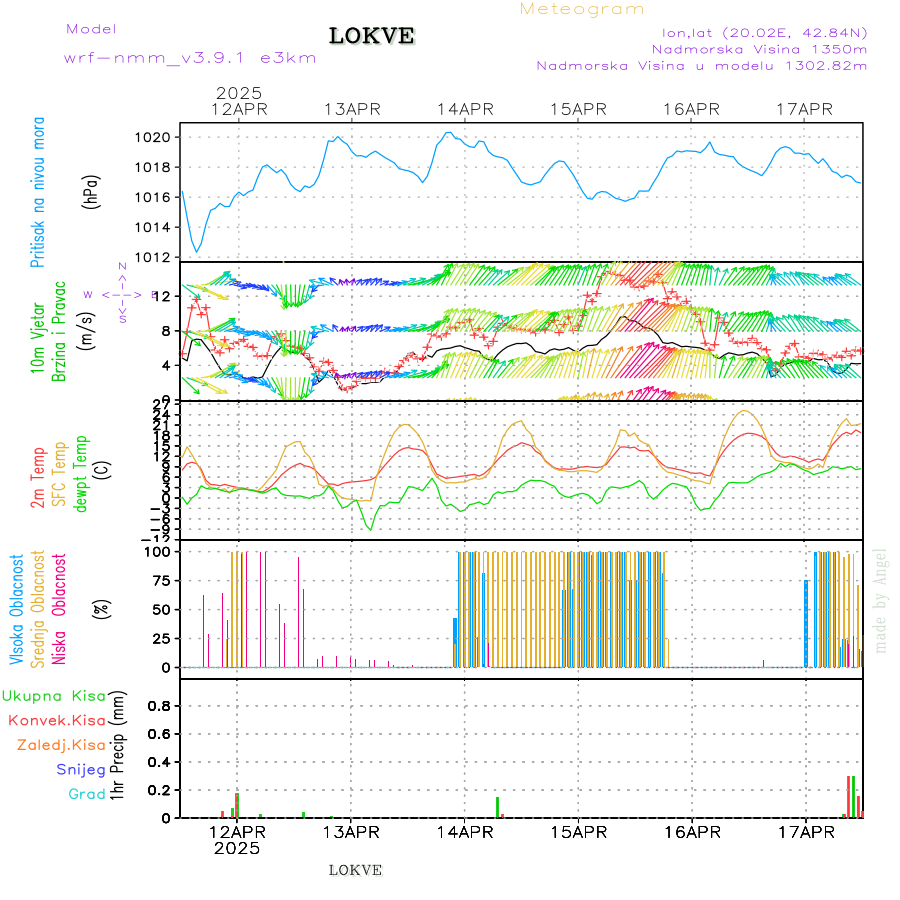Click the Meteogram heading text

tap(582, 9)
